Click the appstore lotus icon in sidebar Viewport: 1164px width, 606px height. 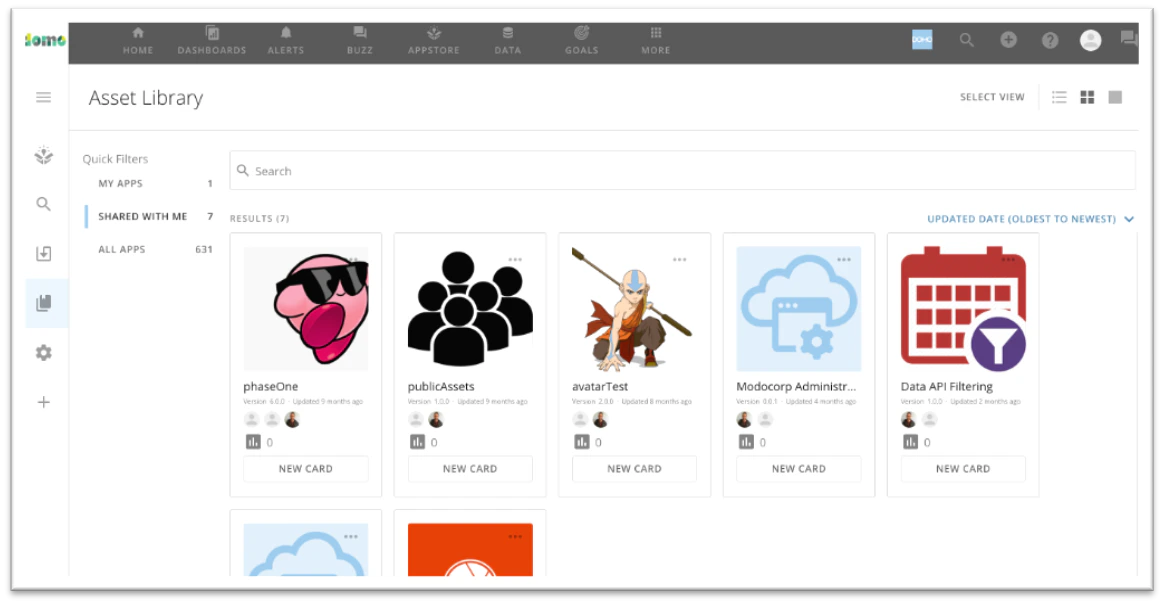[44, 154]
